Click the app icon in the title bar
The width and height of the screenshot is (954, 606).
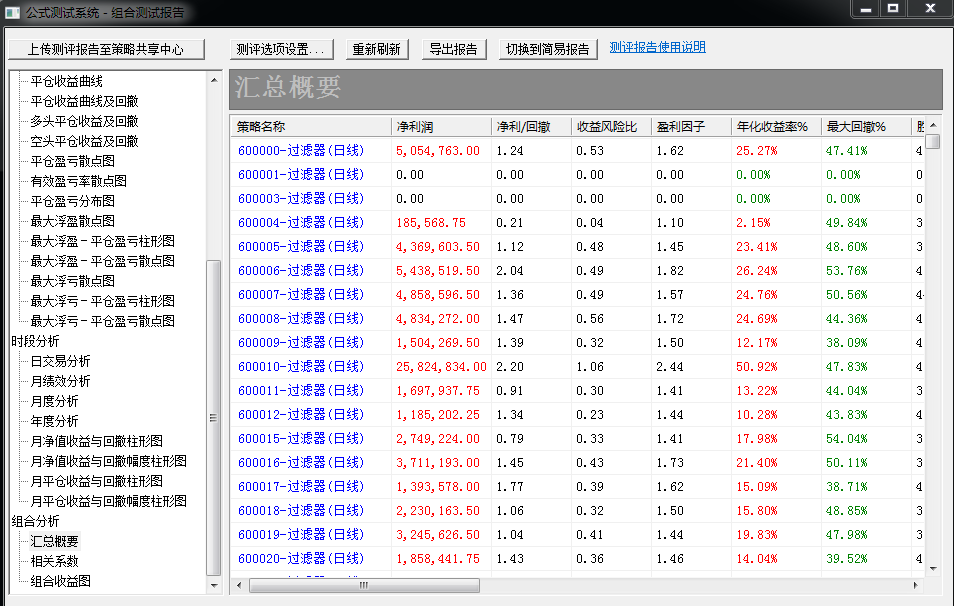pos(13,13)
